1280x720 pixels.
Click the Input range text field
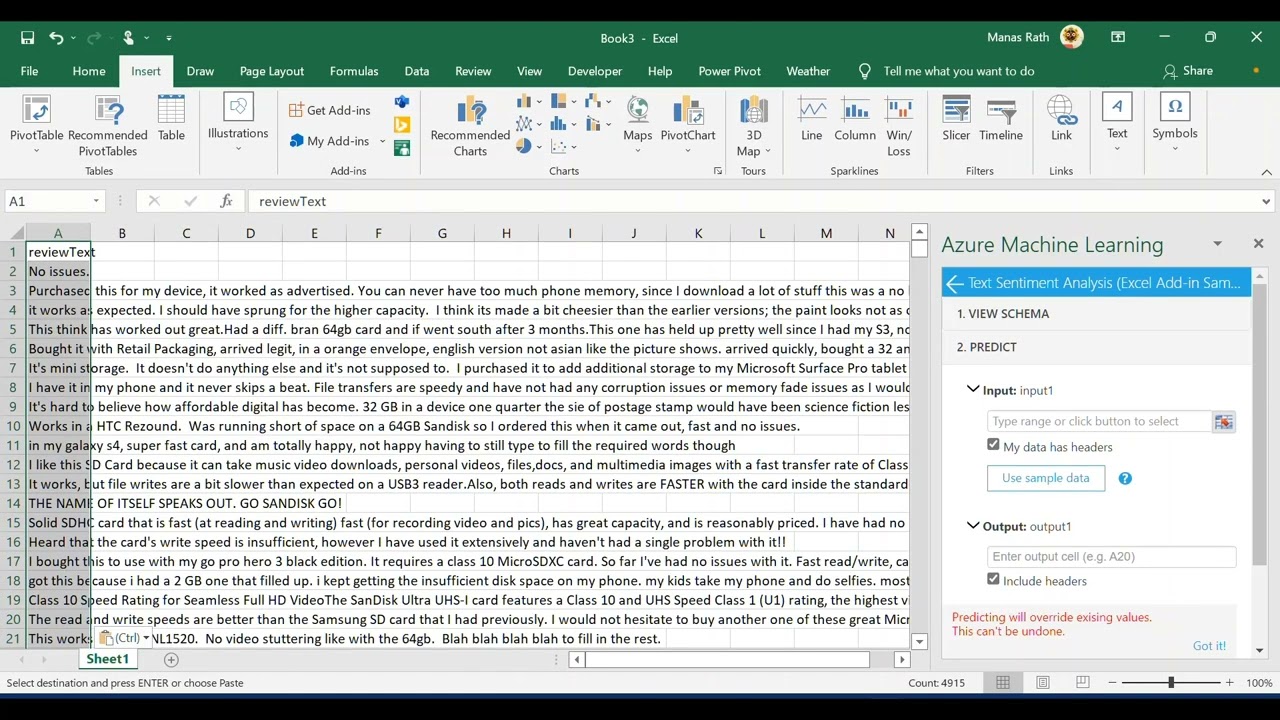tap(1100, 422)
